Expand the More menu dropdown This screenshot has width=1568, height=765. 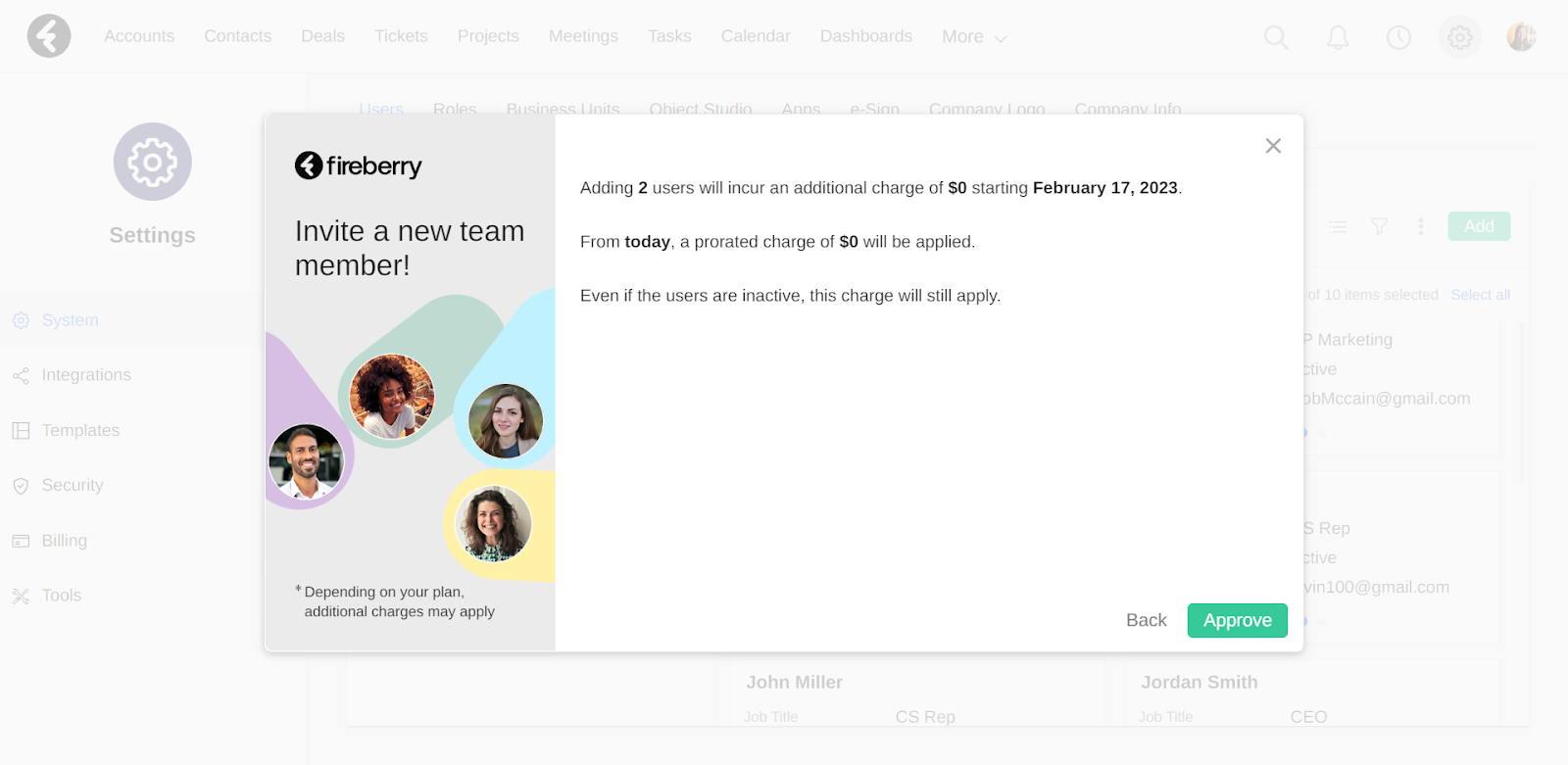974,37
